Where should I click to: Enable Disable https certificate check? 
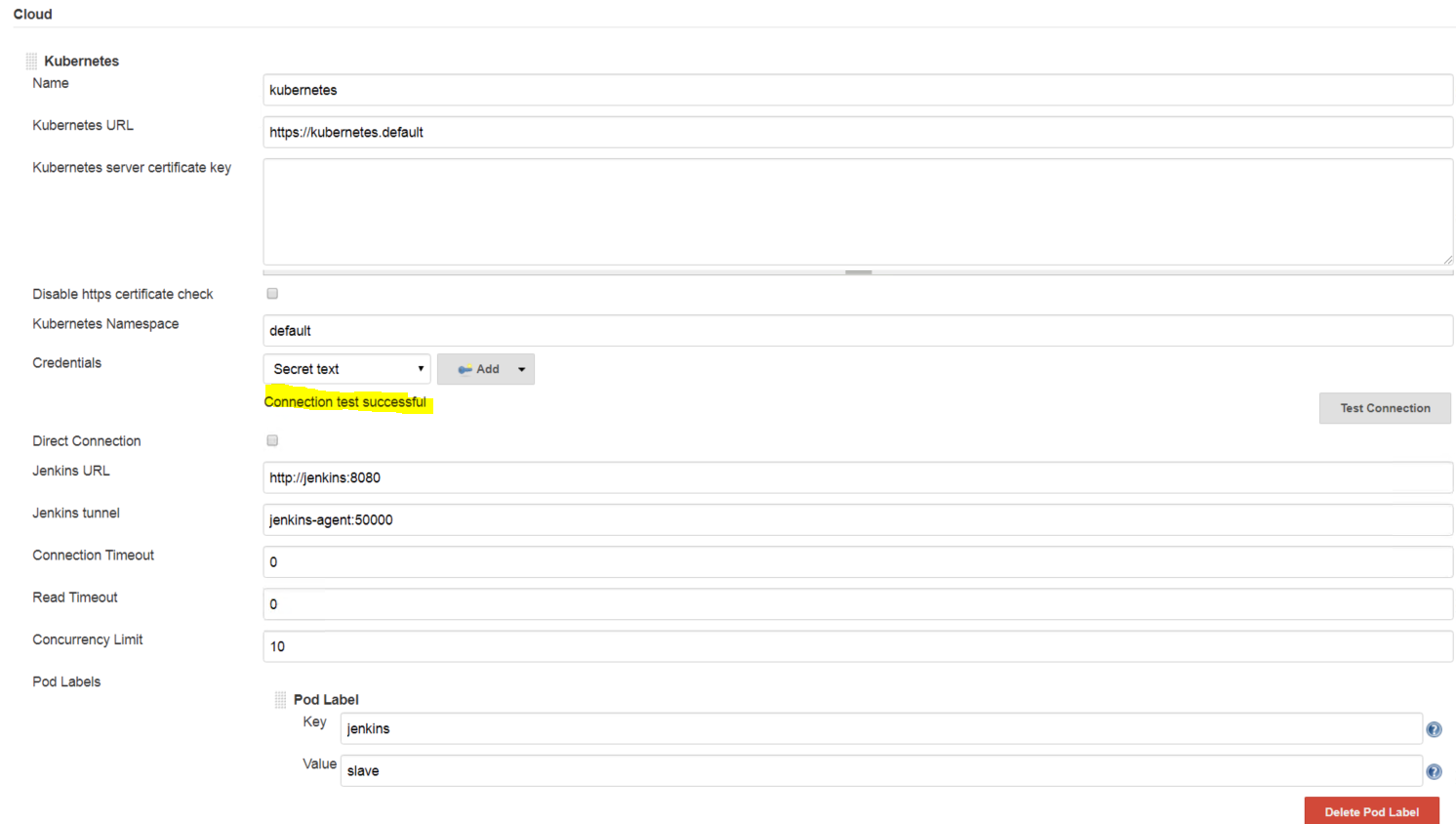(x=271, y=293)
